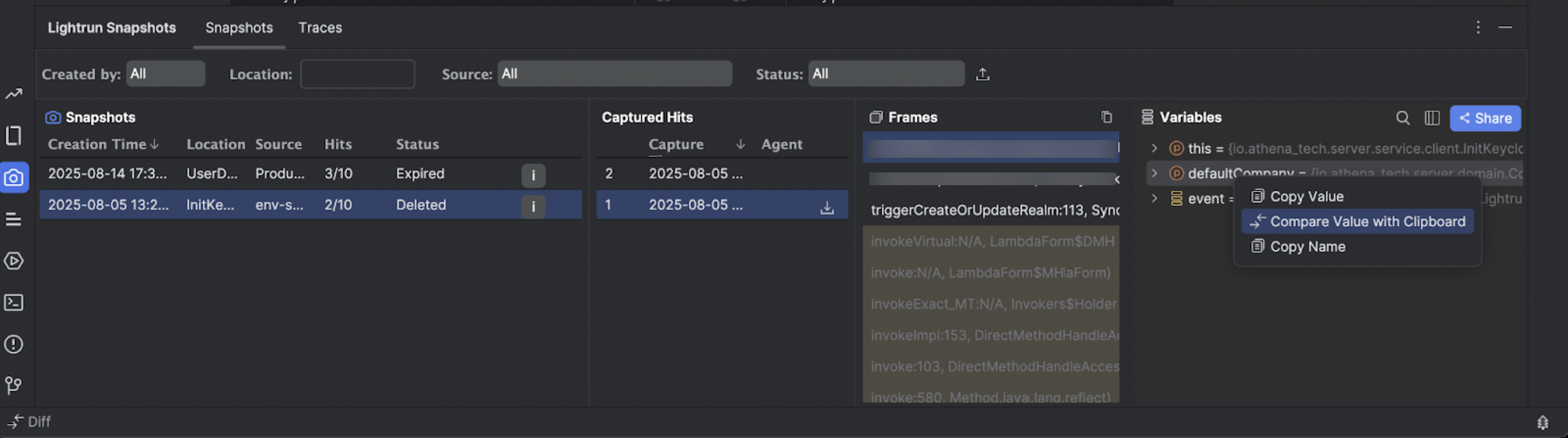
Task: Open the Lightrun Snapshots camera icon in sidebar
Action: coord(14,178)
